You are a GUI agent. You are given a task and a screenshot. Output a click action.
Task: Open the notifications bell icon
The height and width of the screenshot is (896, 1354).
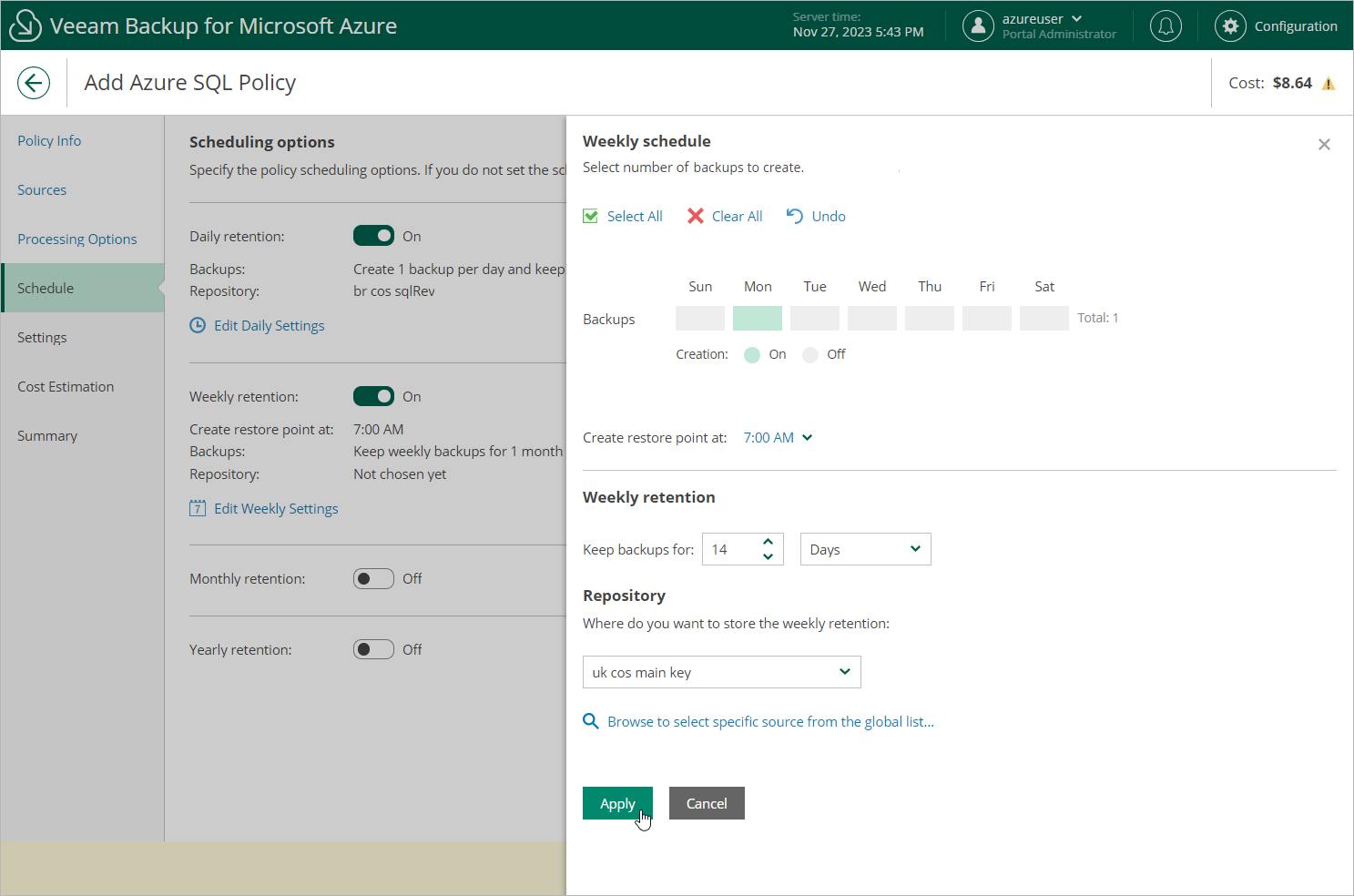[x=1166, y=25]
